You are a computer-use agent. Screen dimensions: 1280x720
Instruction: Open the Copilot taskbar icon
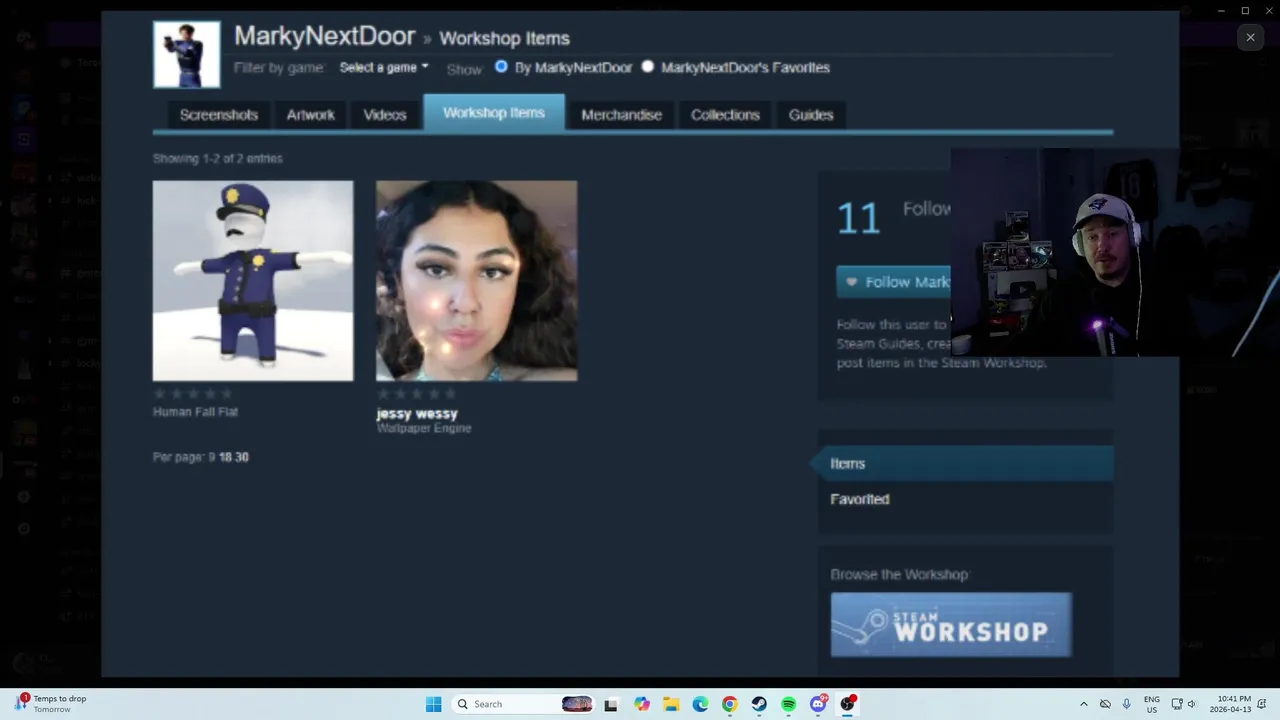[x=641, y=704]
